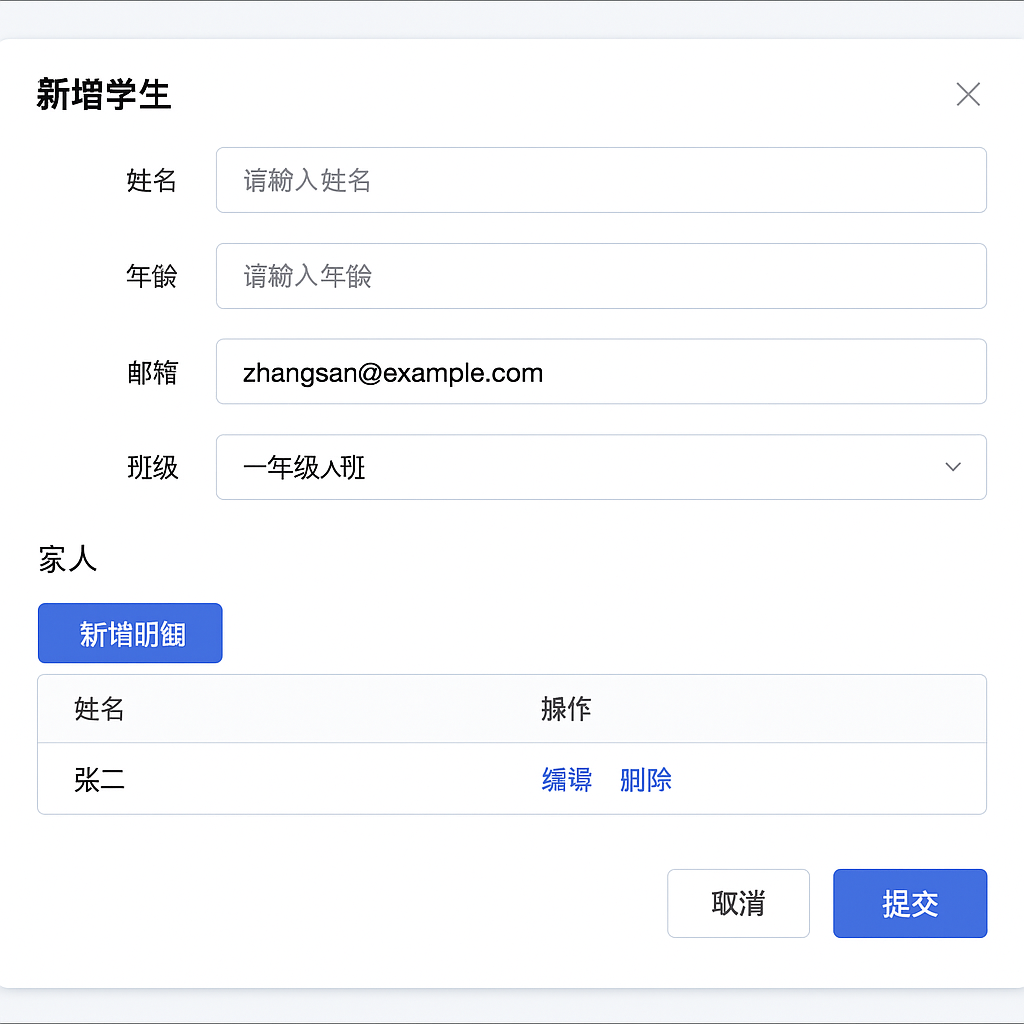Click the 姓名 input field

click(600, 180)
